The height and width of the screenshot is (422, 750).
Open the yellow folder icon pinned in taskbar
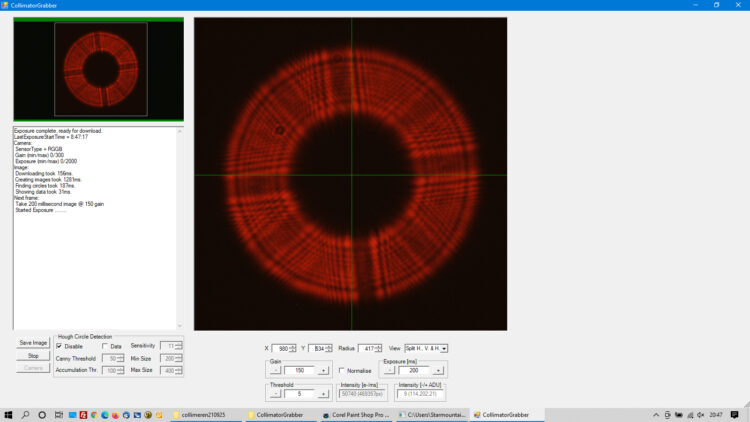tap(159, 415)
